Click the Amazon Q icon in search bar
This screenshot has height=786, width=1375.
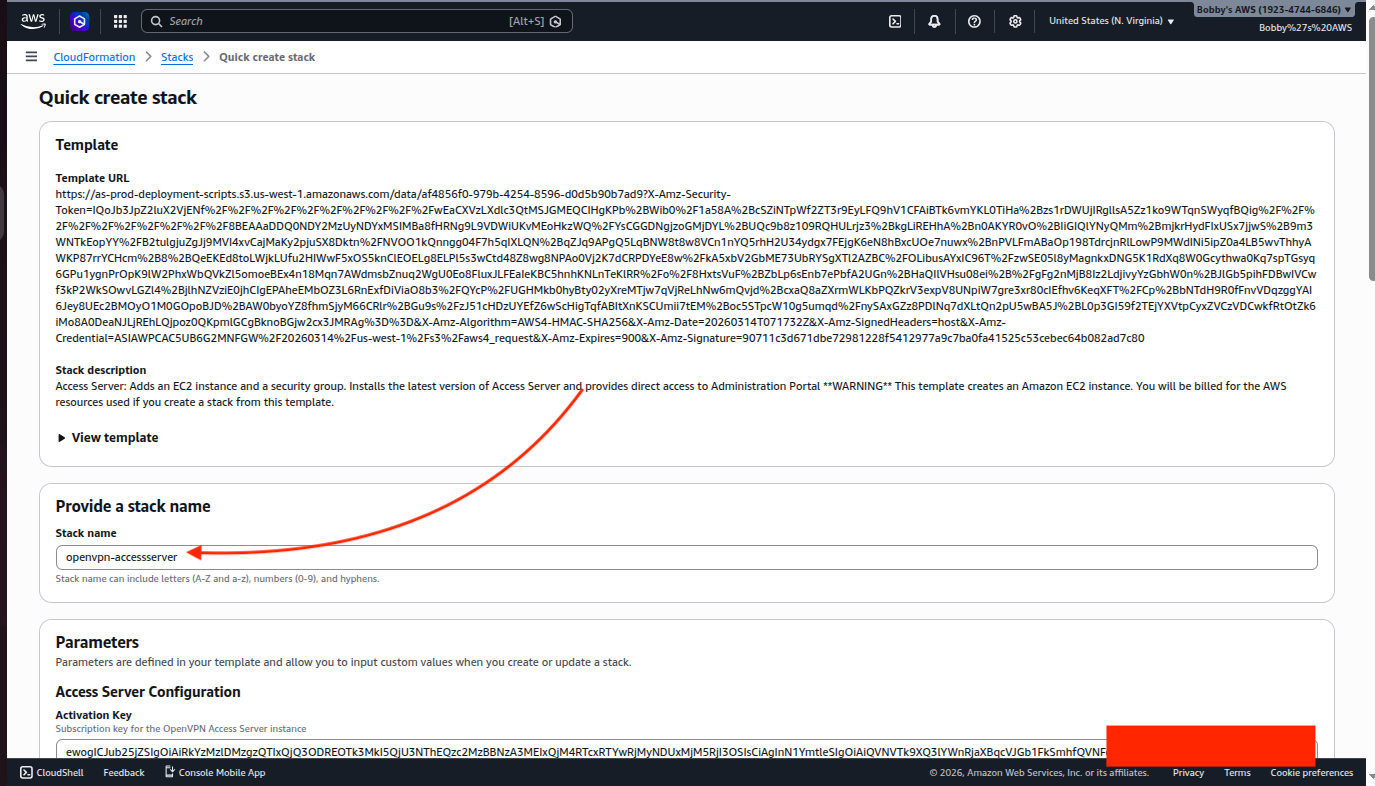556,21
